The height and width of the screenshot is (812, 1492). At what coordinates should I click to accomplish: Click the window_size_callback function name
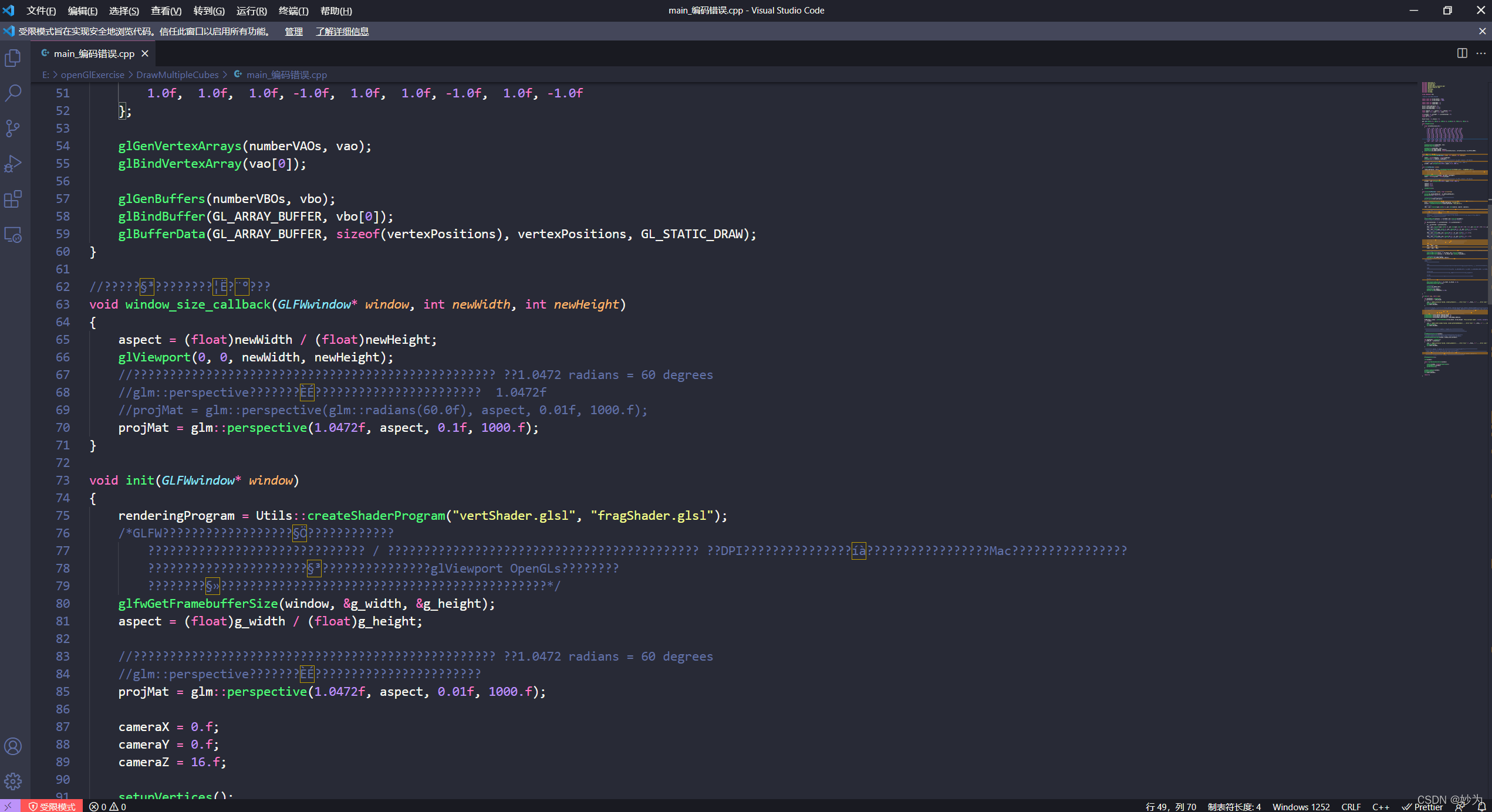198,304
